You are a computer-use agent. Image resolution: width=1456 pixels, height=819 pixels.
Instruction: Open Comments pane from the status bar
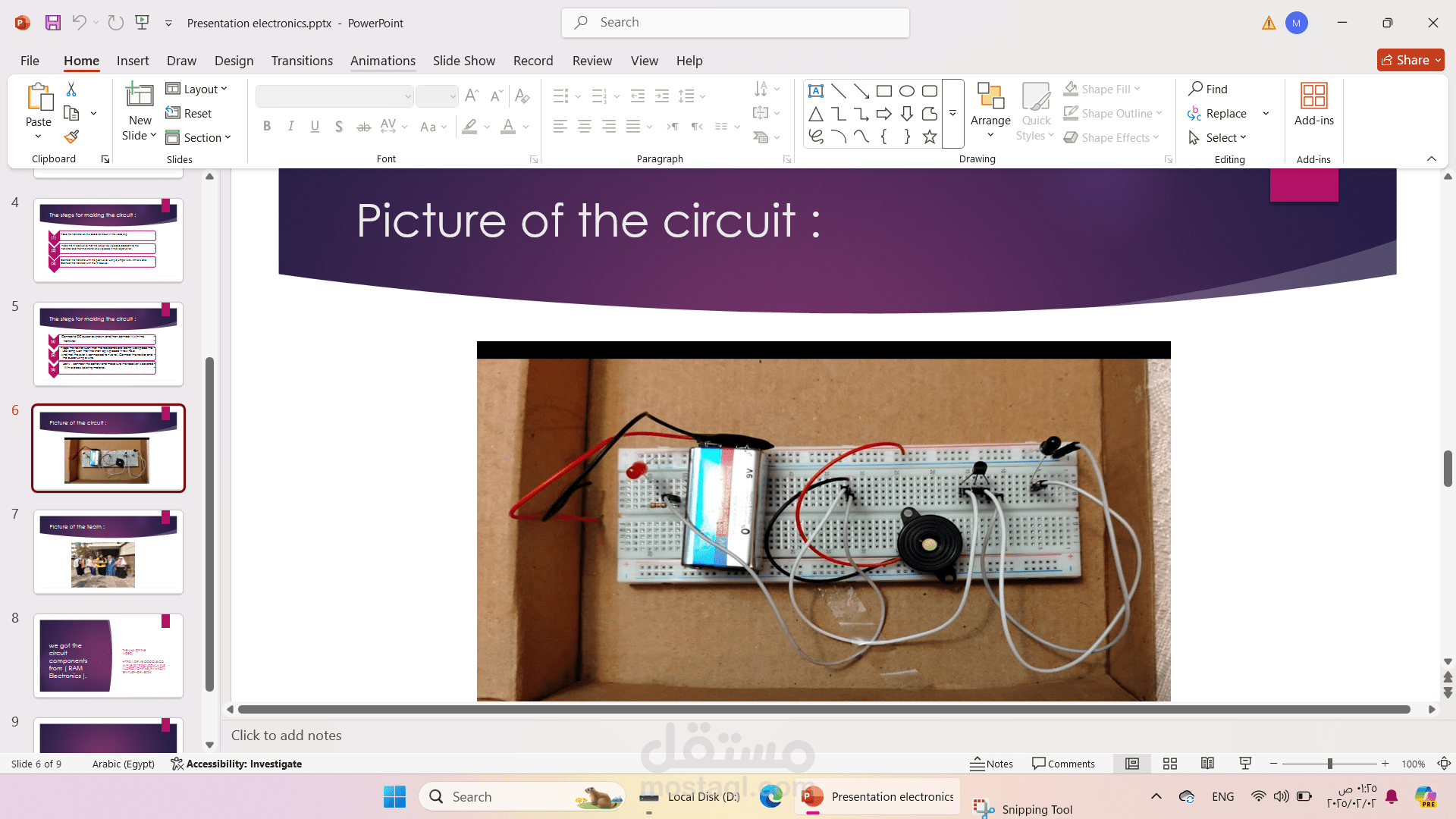point(1063,764)
